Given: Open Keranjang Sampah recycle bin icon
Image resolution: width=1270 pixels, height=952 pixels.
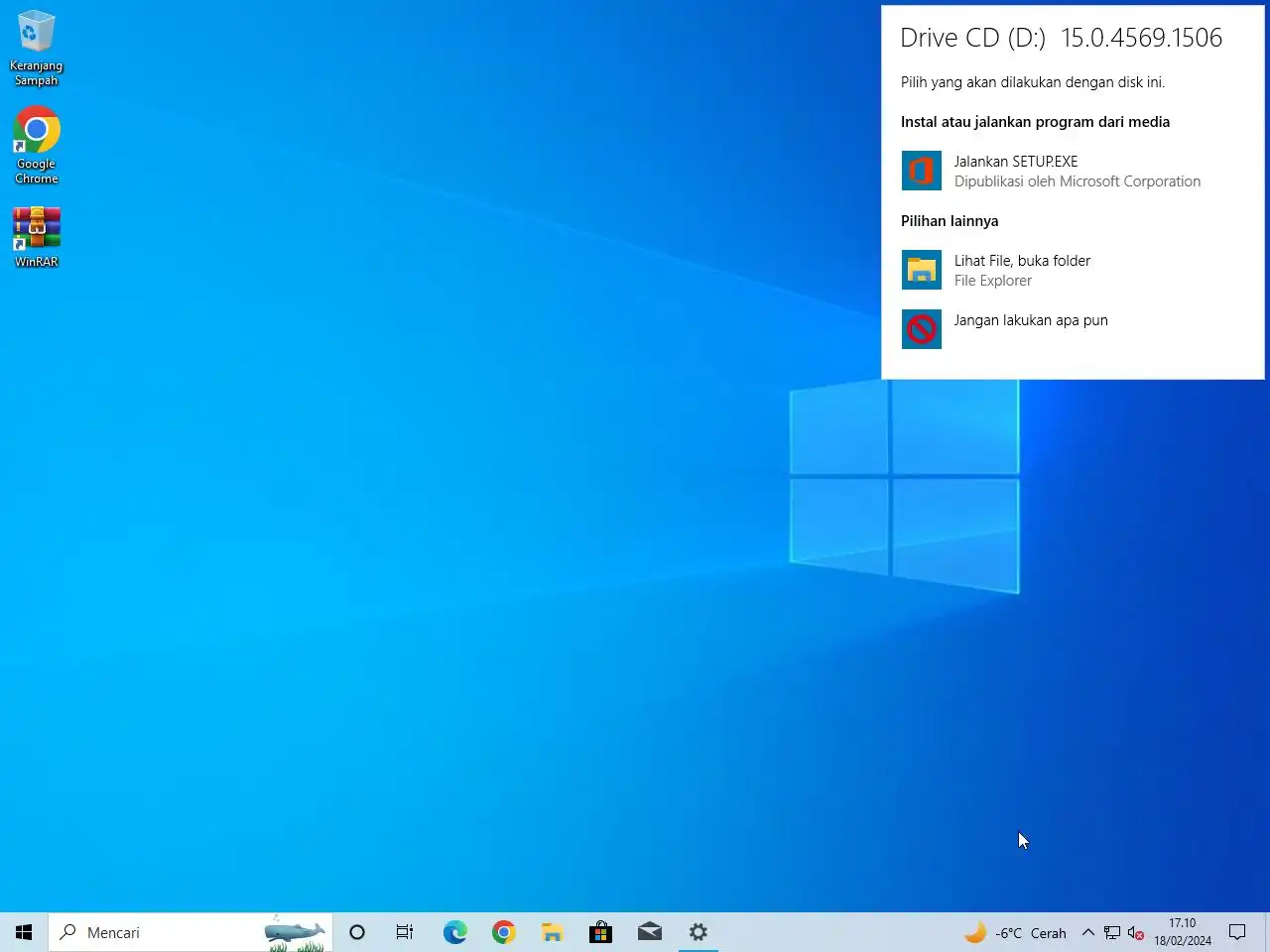Looking at the screenshot, I should 37,48.
